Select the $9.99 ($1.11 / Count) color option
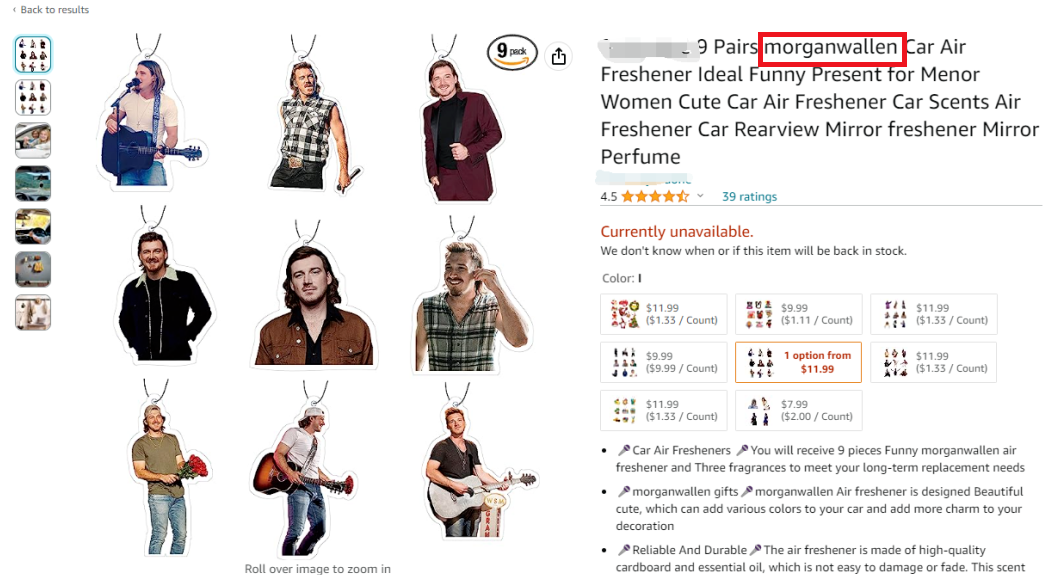The width and height of the screenshot is (1047, 575). 798,314
